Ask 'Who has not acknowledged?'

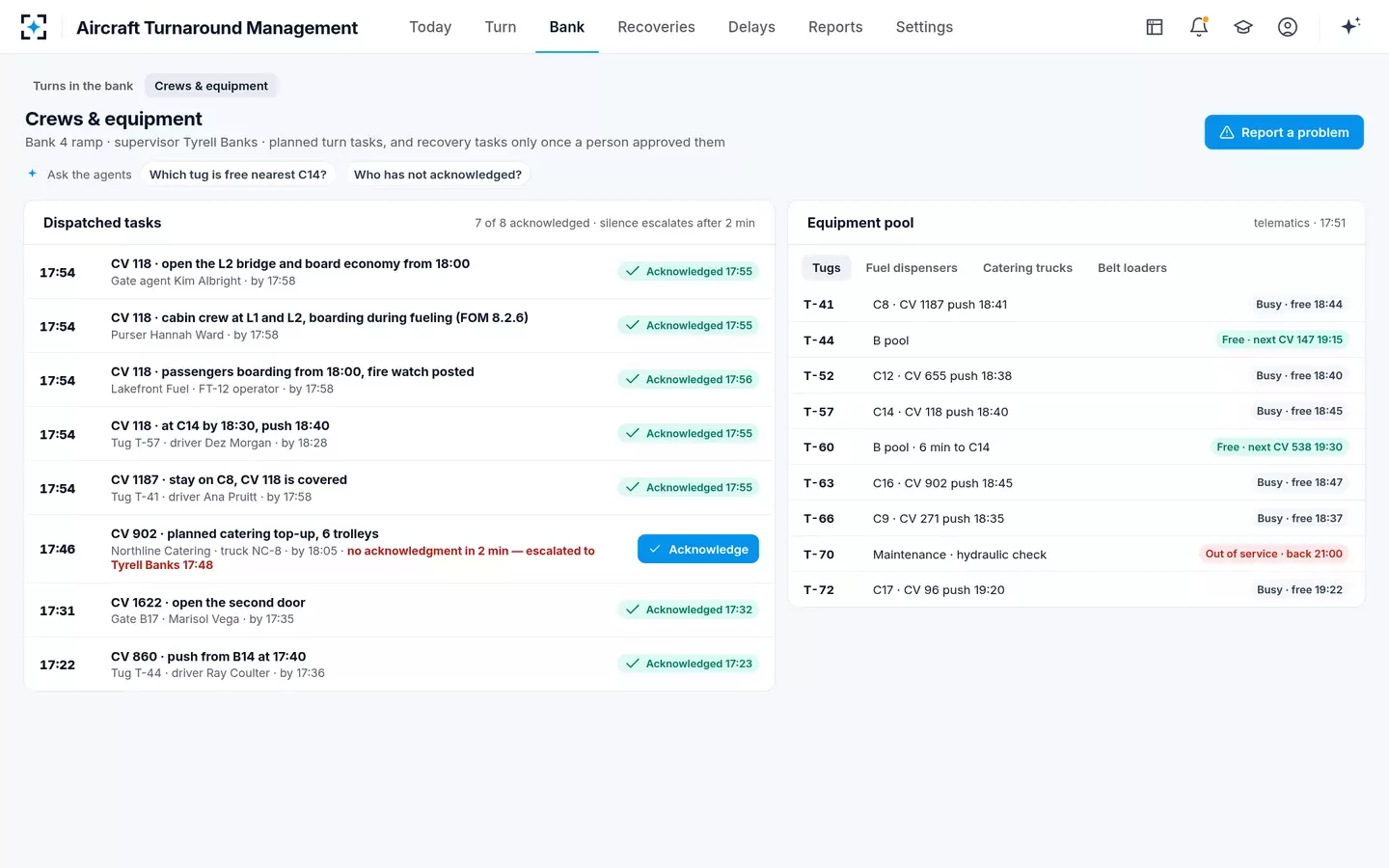coord(438,175)
